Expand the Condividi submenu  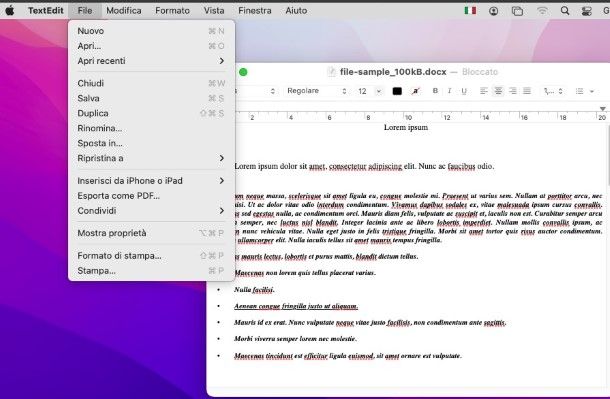point(151,211)
